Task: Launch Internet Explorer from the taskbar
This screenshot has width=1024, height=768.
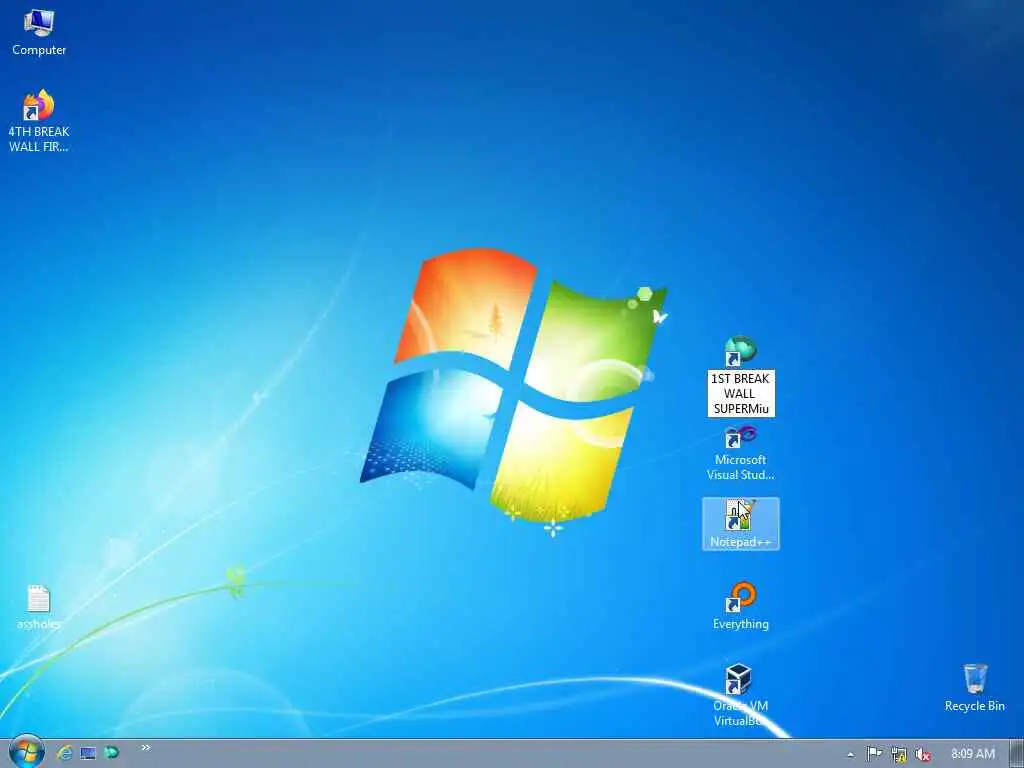Action: [65, 753]
